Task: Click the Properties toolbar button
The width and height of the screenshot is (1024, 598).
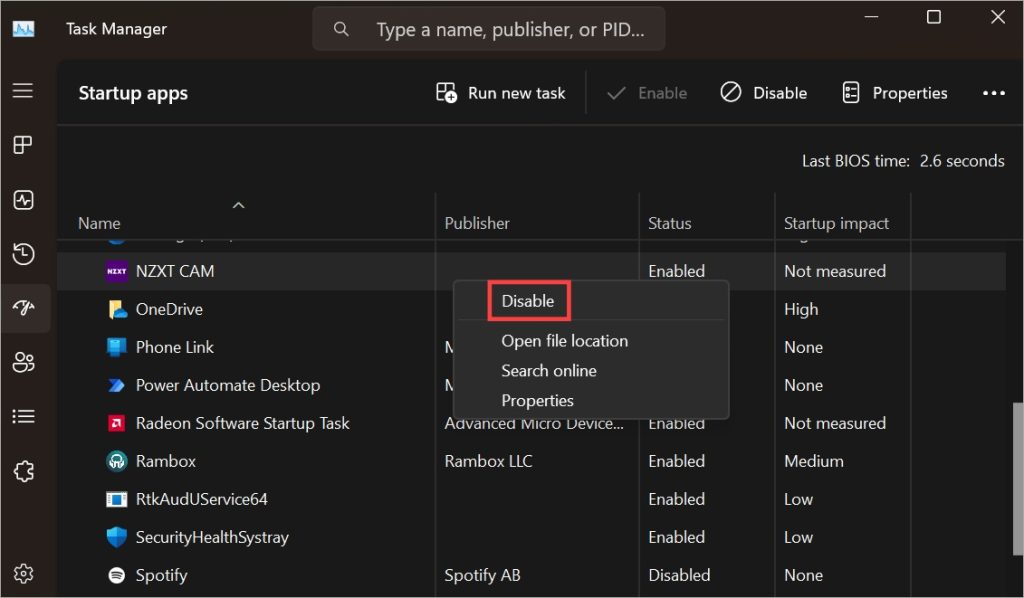Action: (894, 93)
